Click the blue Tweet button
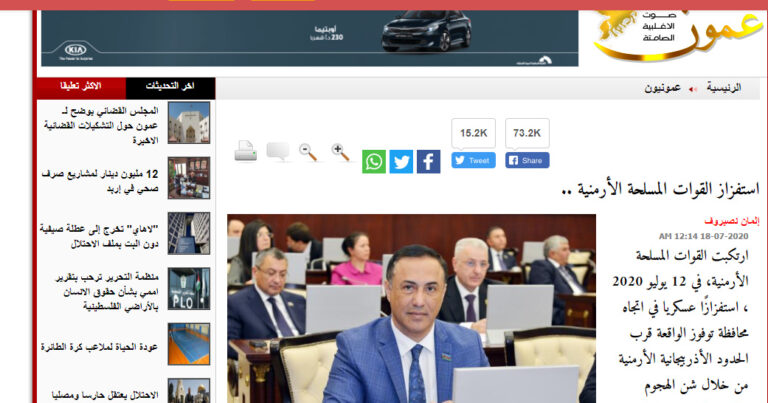The width and height of the screenshot is (768, 403). tap(473, 160)
